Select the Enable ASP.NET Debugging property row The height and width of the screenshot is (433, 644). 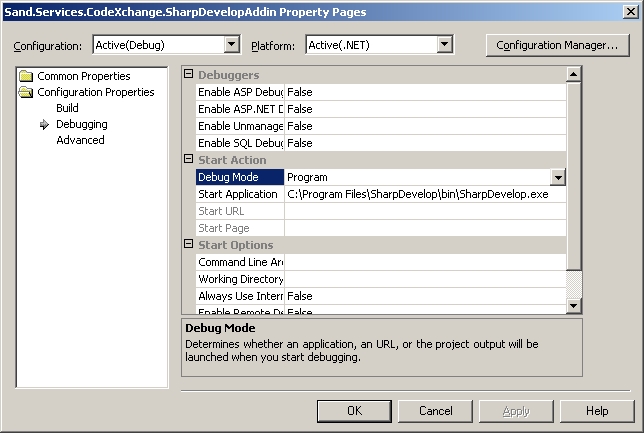pos(381,109)
